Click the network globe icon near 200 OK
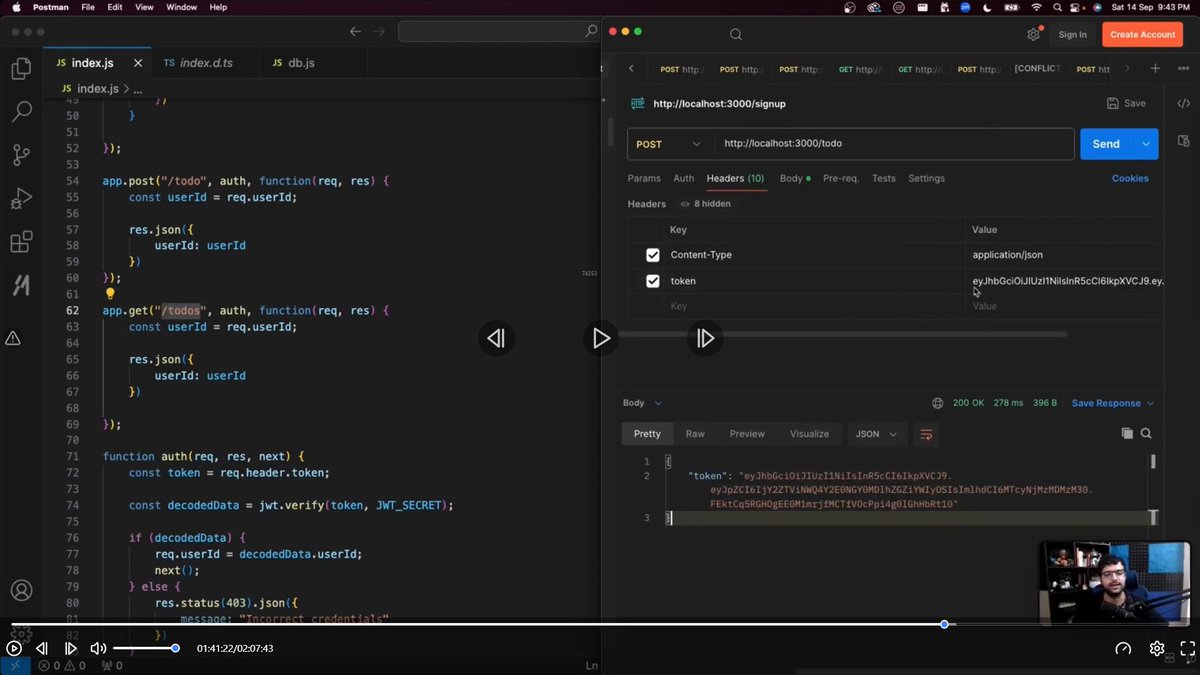The height and width of the screenshot is (675, 1200). pyautogui.click(x=937, y=403)
